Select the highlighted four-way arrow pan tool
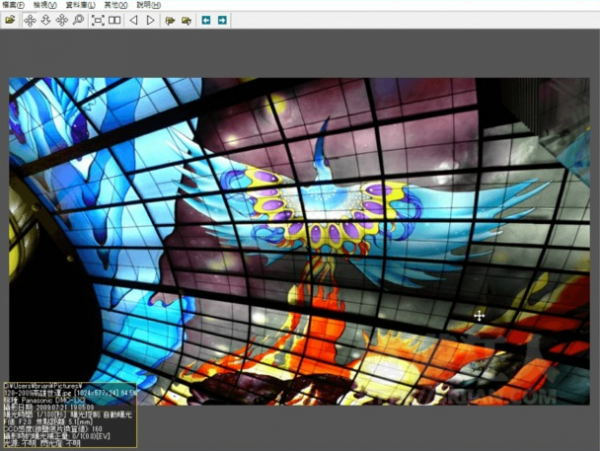Image resolution: width=600 pixels, height=451 pixels. 30,20
